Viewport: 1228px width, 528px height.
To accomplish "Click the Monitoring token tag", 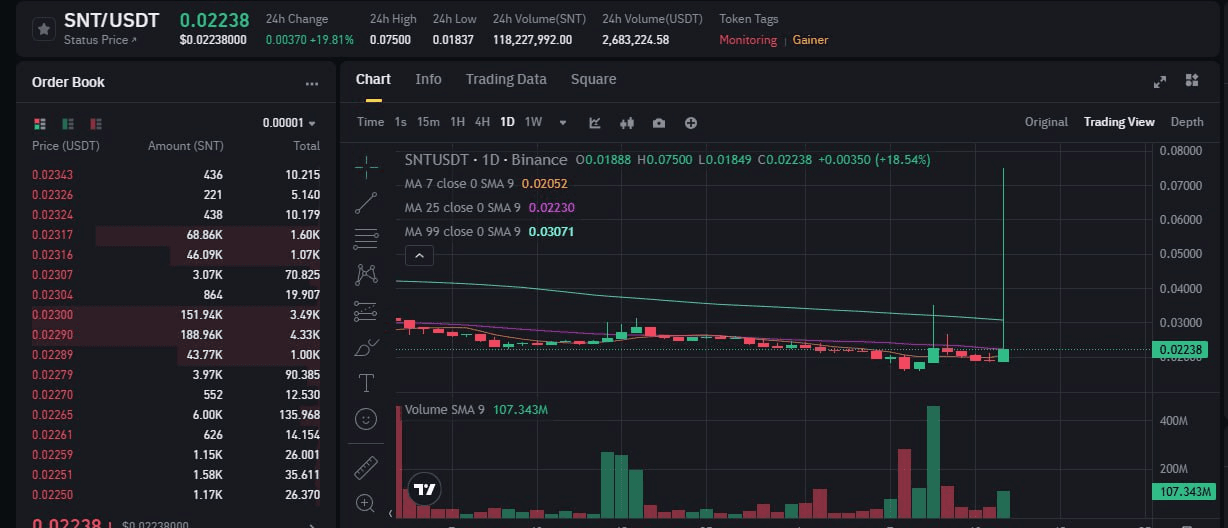I will coord(748,40).
